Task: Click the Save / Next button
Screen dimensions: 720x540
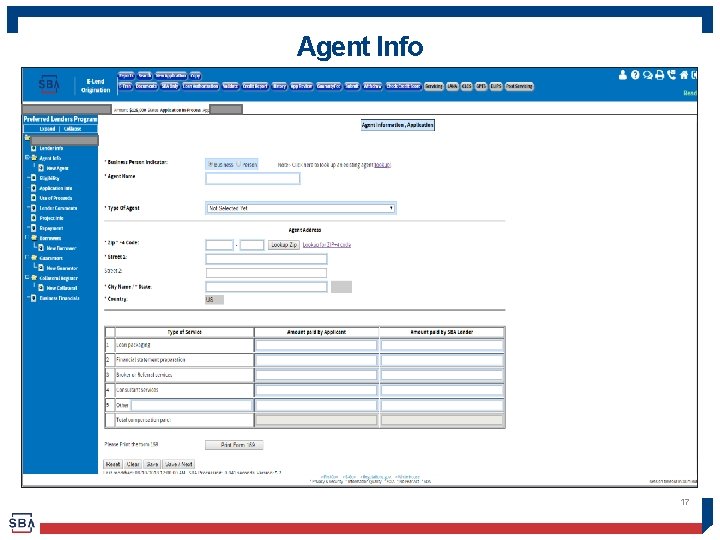Action: (179, 464)
